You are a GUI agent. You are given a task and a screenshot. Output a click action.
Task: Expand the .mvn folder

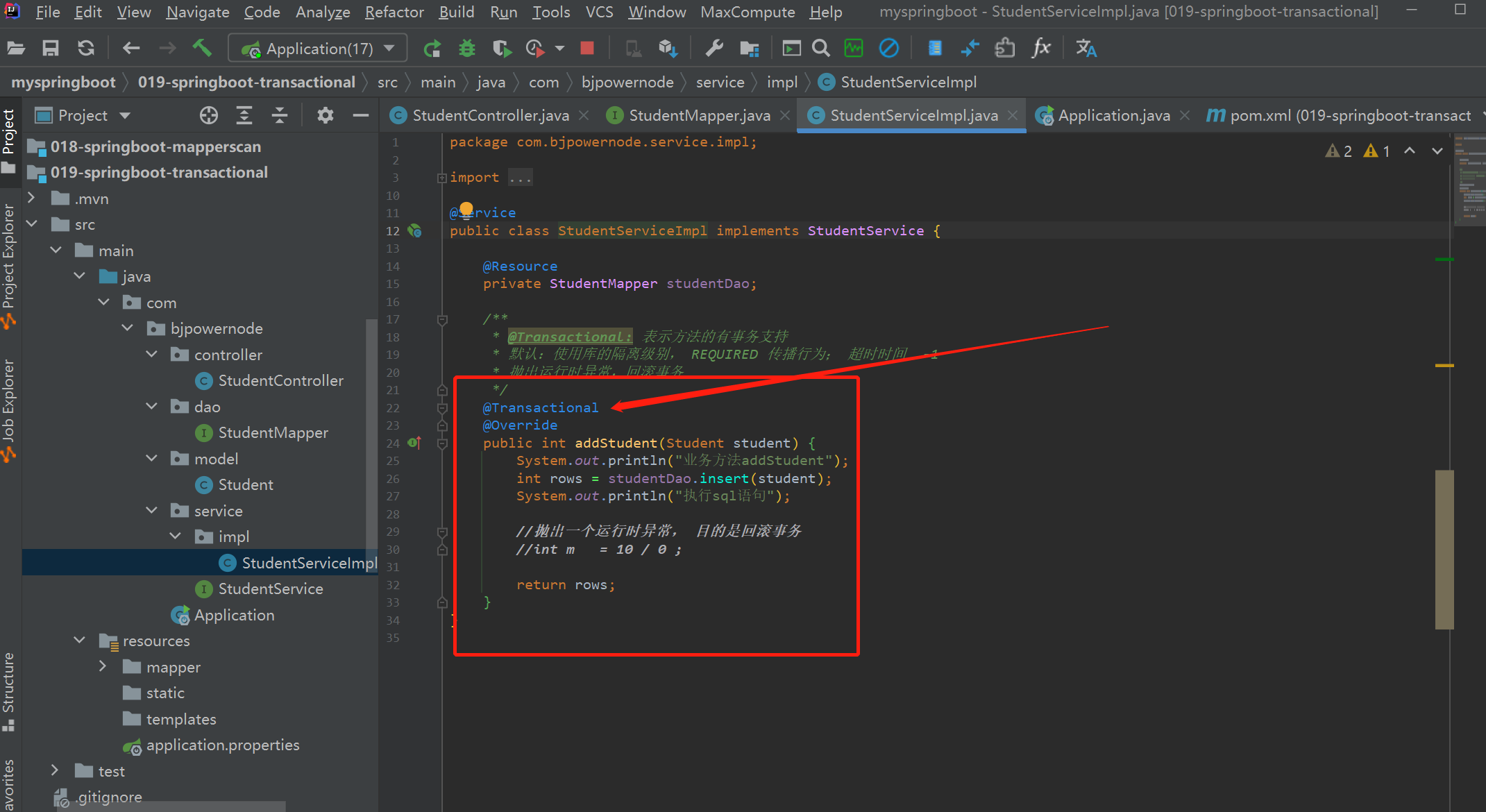point(31,198)
